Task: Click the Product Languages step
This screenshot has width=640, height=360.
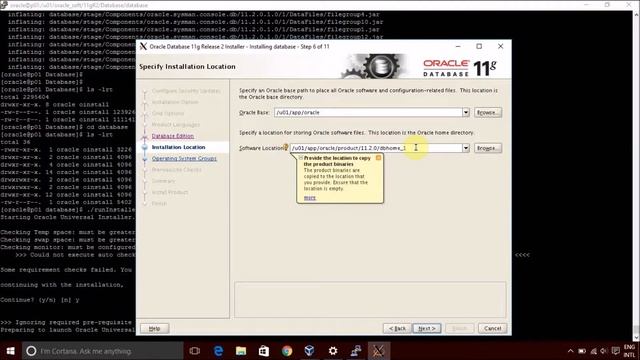Action: pos(176,124)
